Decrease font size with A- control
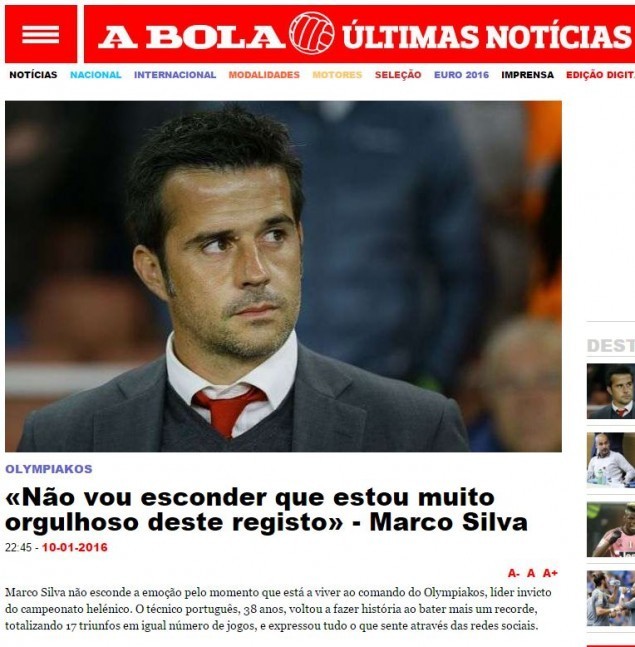Image resolution: width=635 pixels, height=647 pixels. point(514,573)
